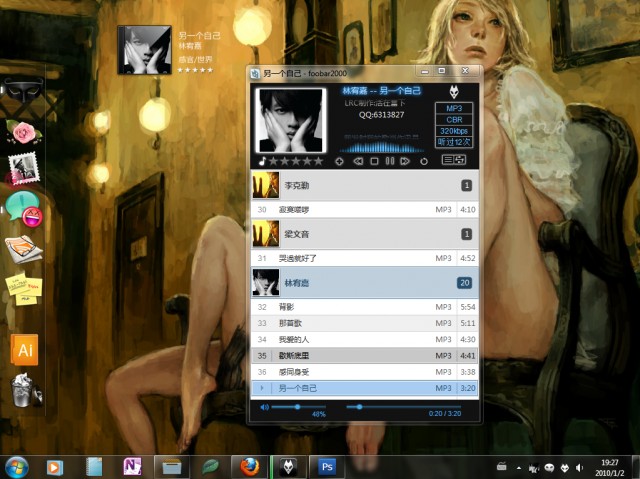Screen dimensions: 640x479
Task: Select track 36 with duration 3:38
Action: pos(364,372)
